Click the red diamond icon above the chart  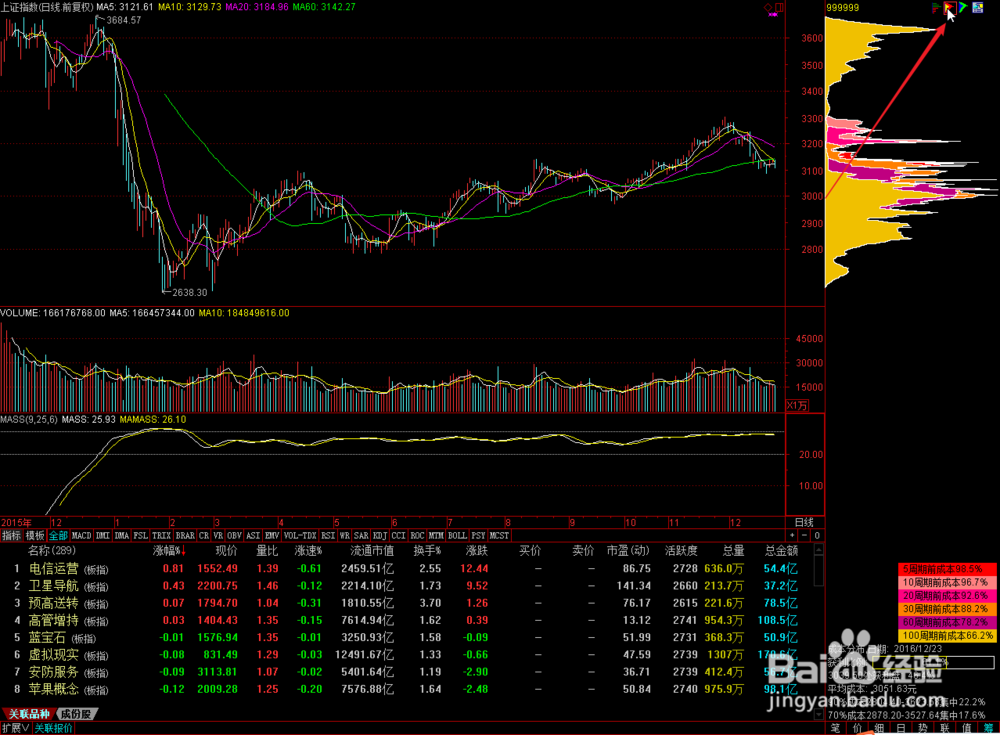[x=768, y=7]
